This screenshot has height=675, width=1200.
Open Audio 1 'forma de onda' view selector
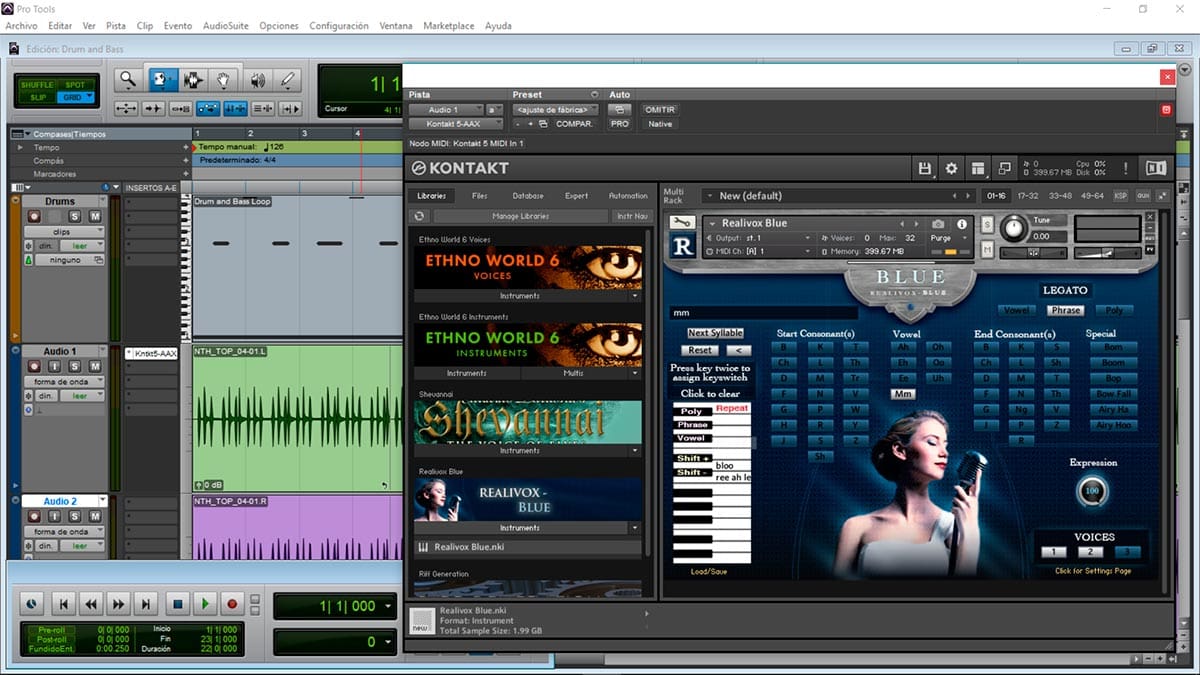(x=65, y=381)
